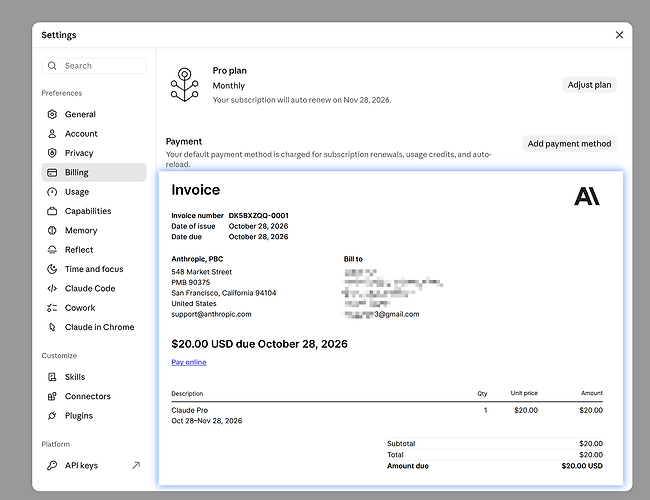This screenshot has height=500, width=650.
Task: Open the Memory settings
Action: (94, 230)
